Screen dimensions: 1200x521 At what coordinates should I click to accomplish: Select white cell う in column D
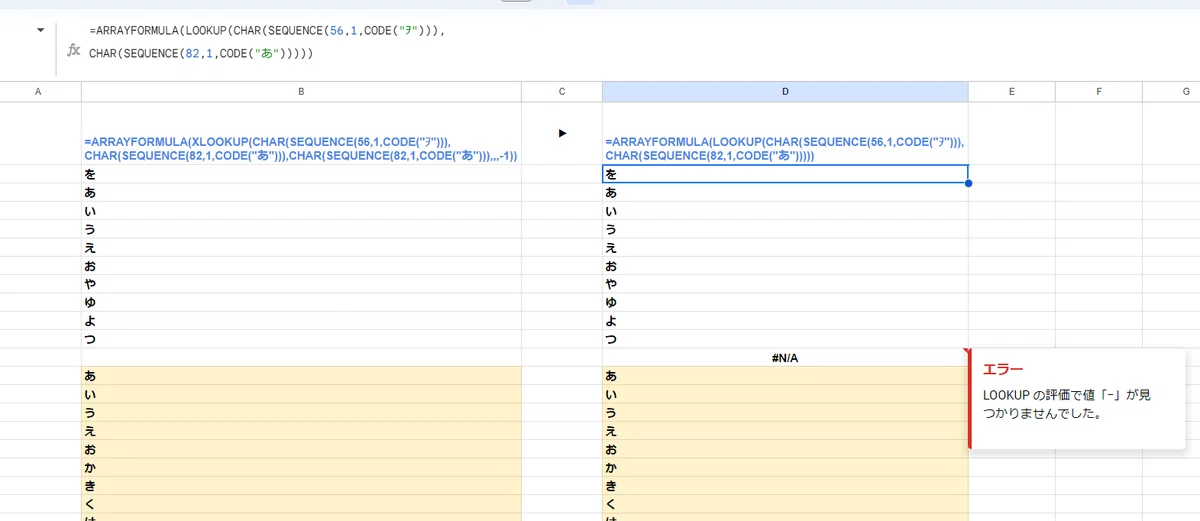click(785, 229)
